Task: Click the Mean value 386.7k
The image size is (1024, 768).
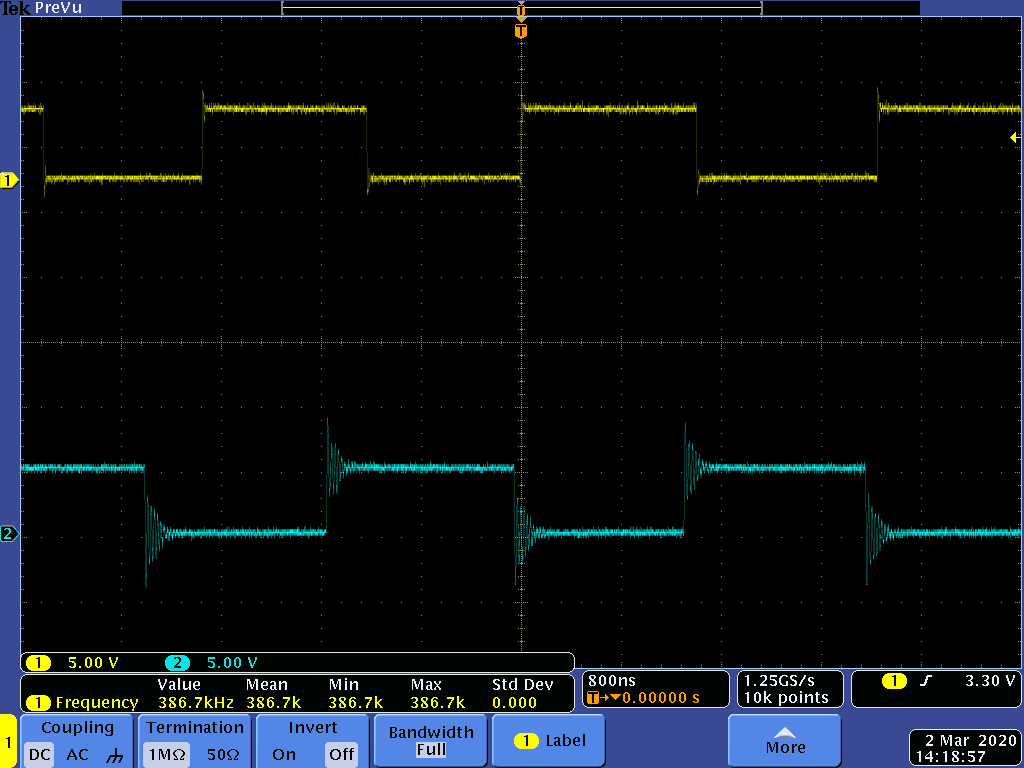Action: [273, 703]
